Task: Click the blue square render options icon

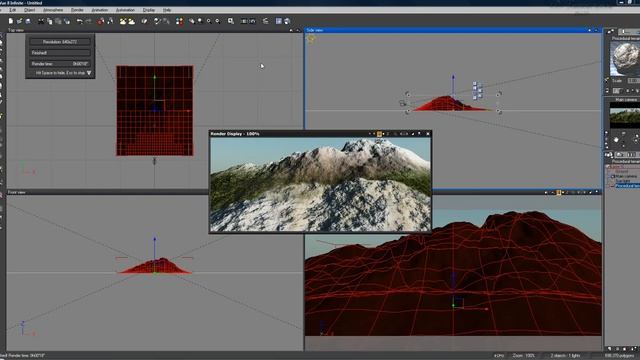Action: click(x=278, y=21)
